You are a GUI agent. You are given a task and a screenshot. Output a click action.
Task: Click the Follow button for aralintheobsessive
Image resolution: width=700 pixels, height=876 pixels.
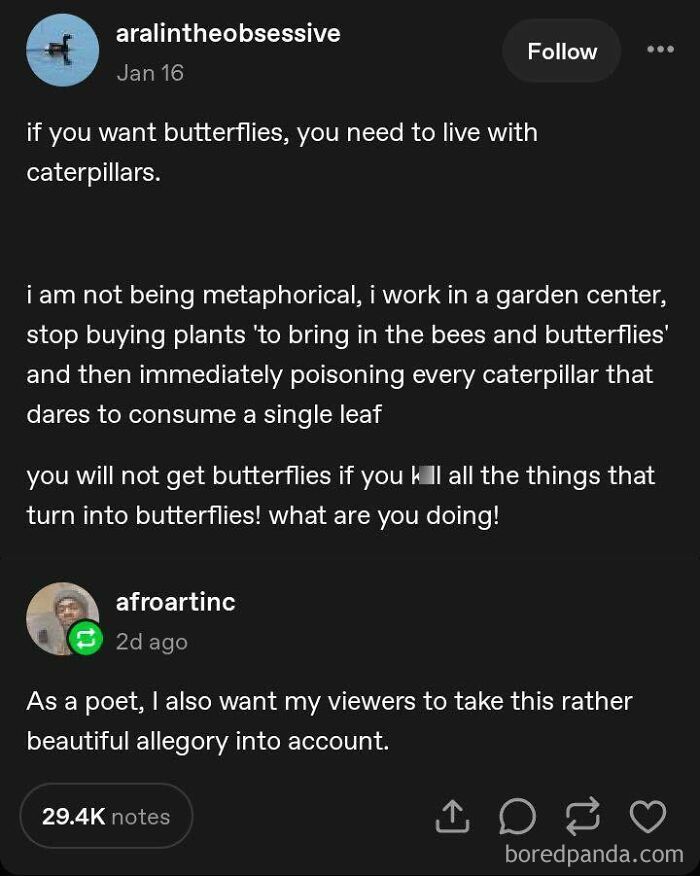tap(562, 51)
